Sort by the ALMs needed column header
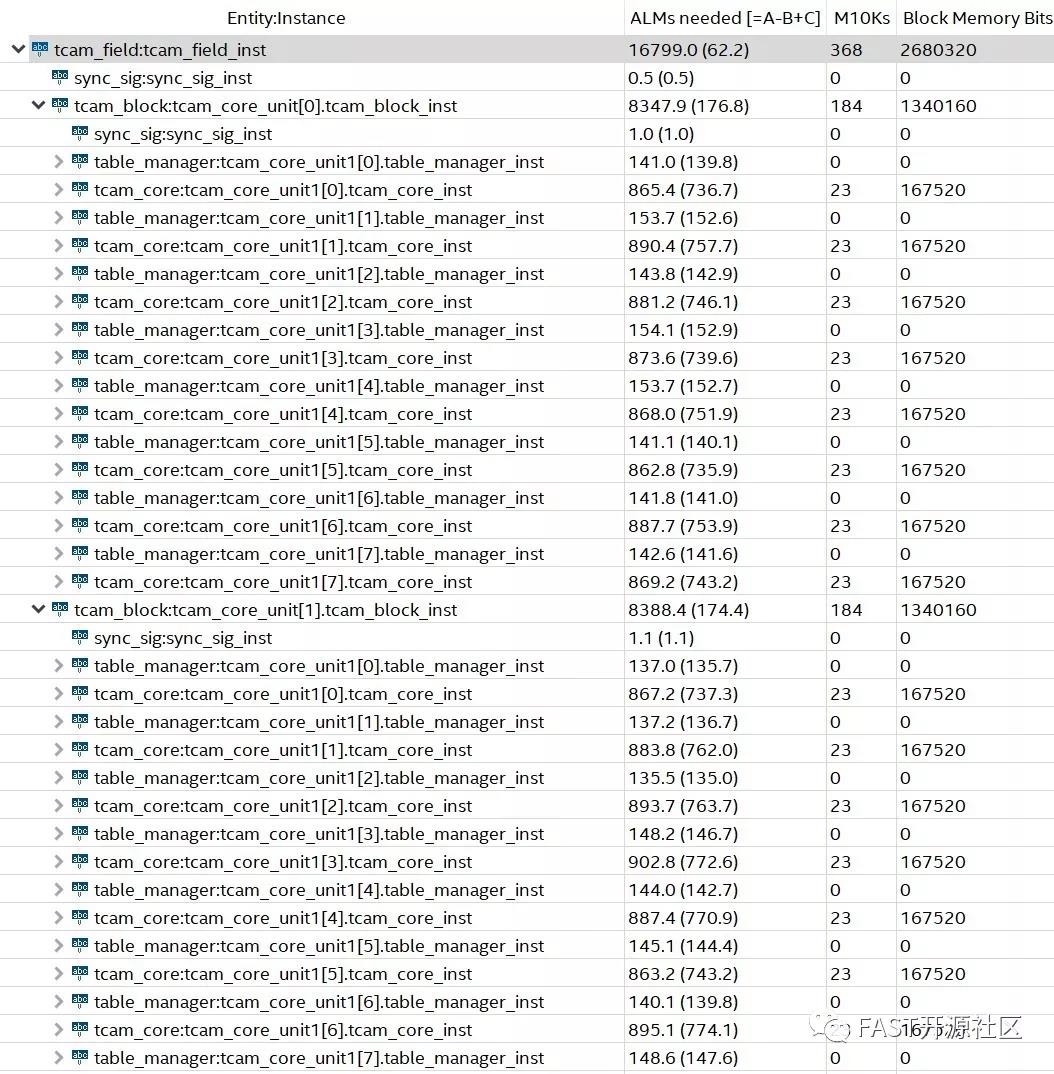Image resolution: width=1054 pixels, height=1074 pixels. point(724,18)
